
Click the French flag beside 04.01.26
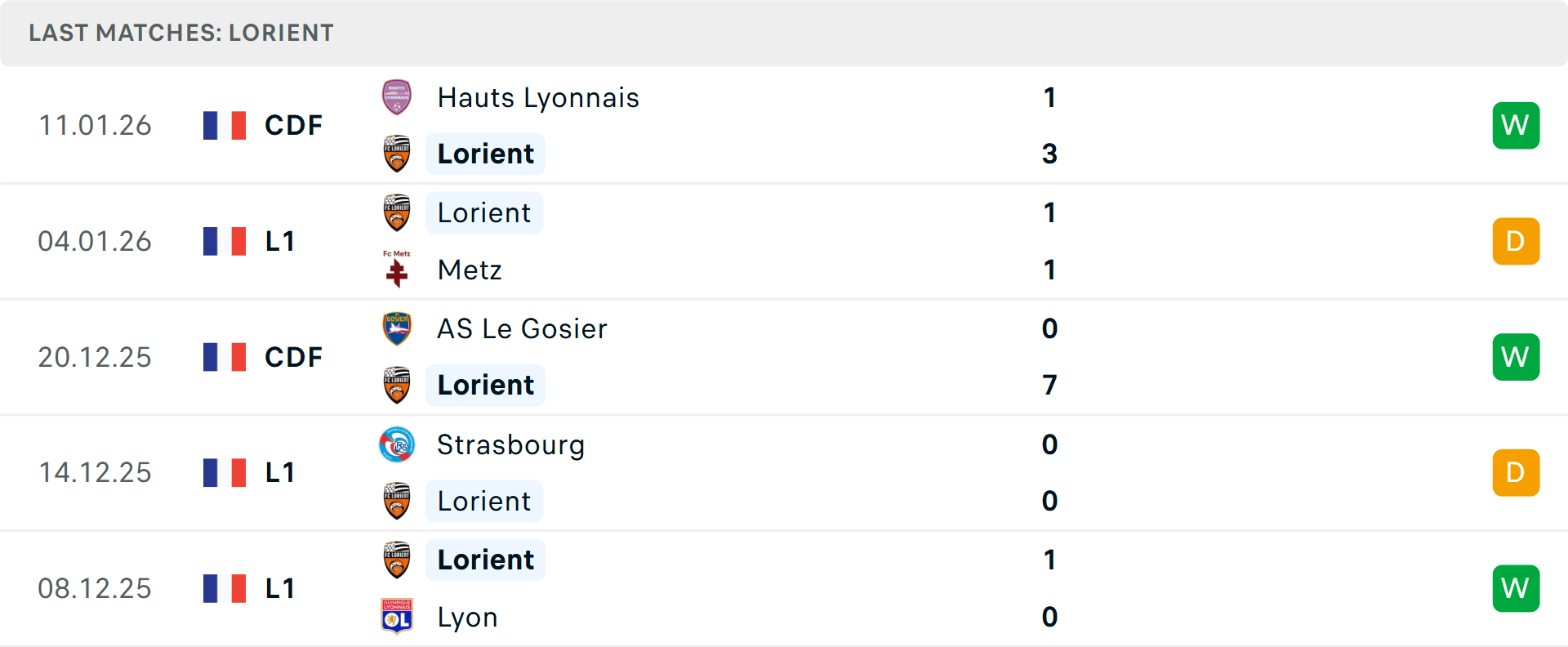point(225,241)
